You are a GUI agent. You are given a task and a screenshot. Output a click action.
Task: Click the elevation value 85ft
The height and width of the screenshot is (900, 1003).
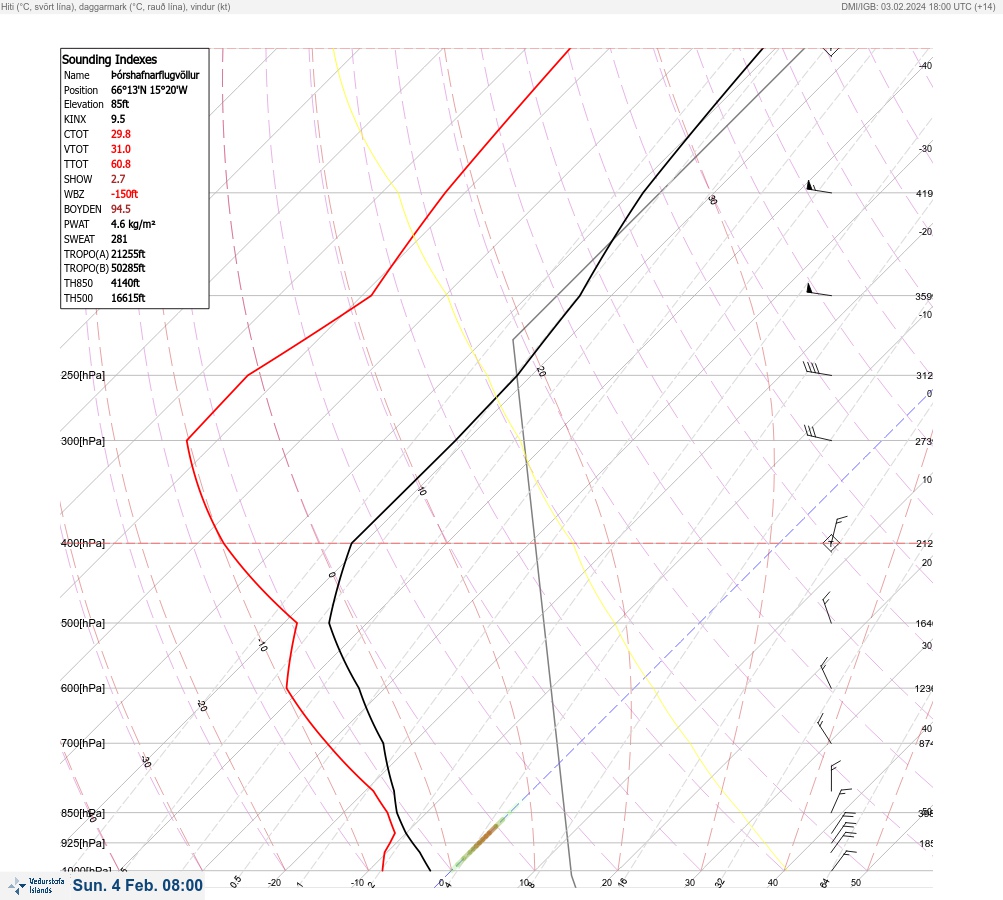[120, 104]
